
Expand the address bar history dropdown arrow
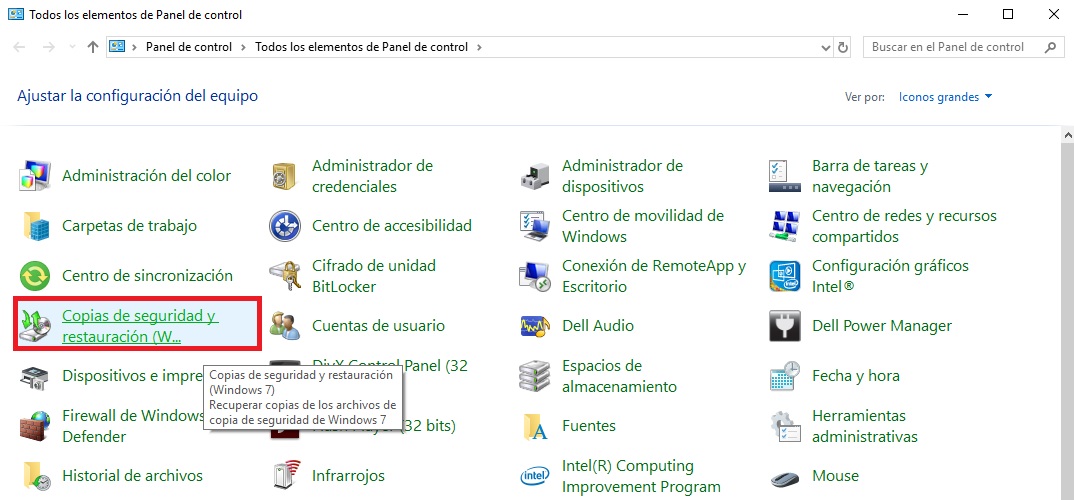(825, 47)
